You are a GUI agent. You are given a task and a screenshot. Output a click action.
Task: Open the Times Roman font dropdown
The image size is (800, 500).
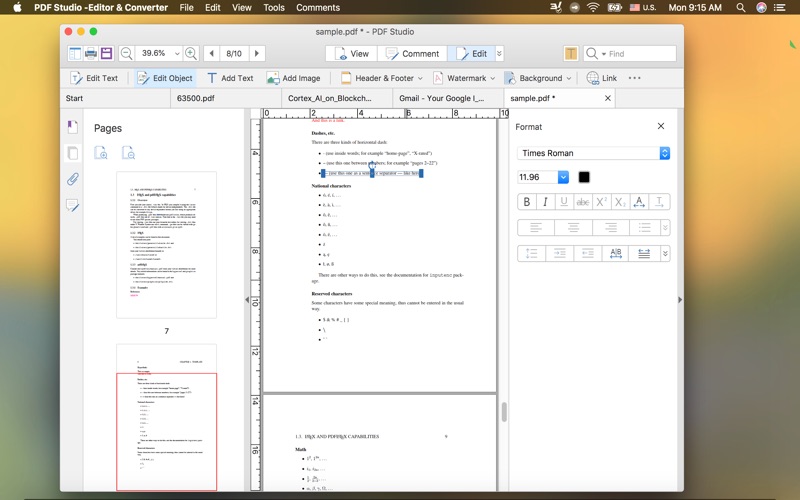click(x=593, y=153)
